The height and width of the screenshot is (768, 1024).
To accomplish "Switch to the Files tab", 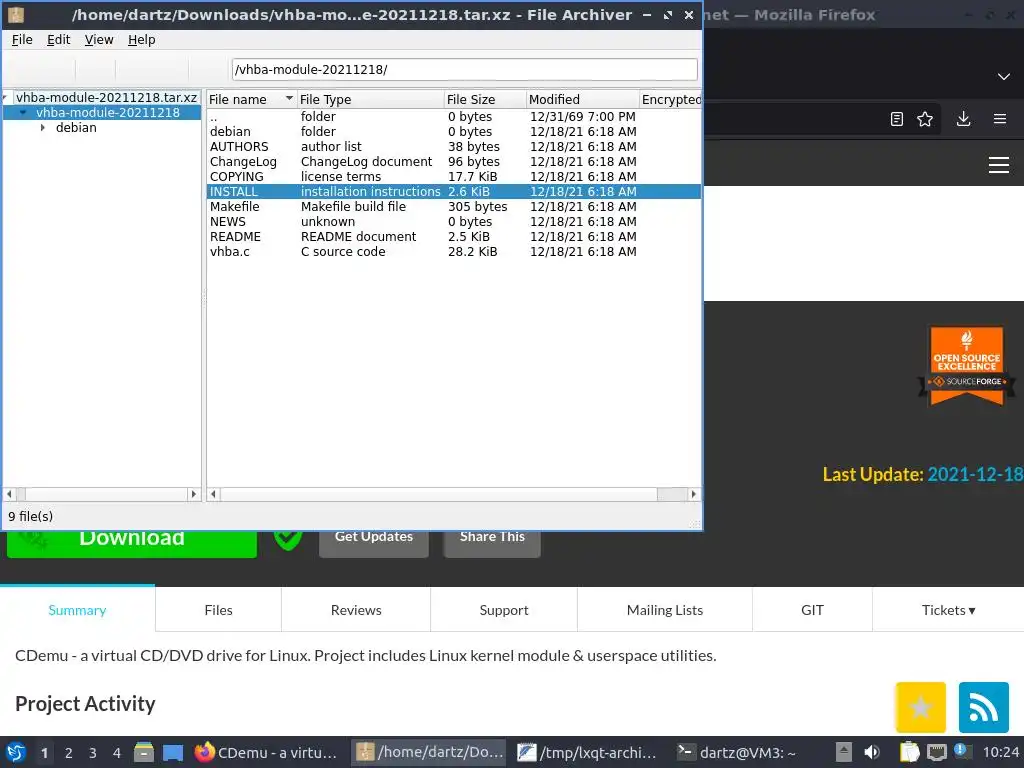I will point(218,610).
